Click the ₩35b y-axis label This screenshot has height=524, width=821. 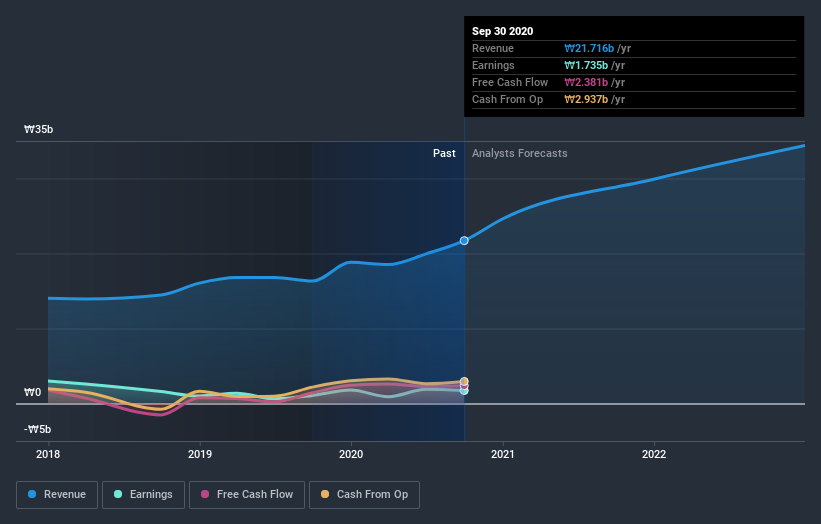coord(38,129)
